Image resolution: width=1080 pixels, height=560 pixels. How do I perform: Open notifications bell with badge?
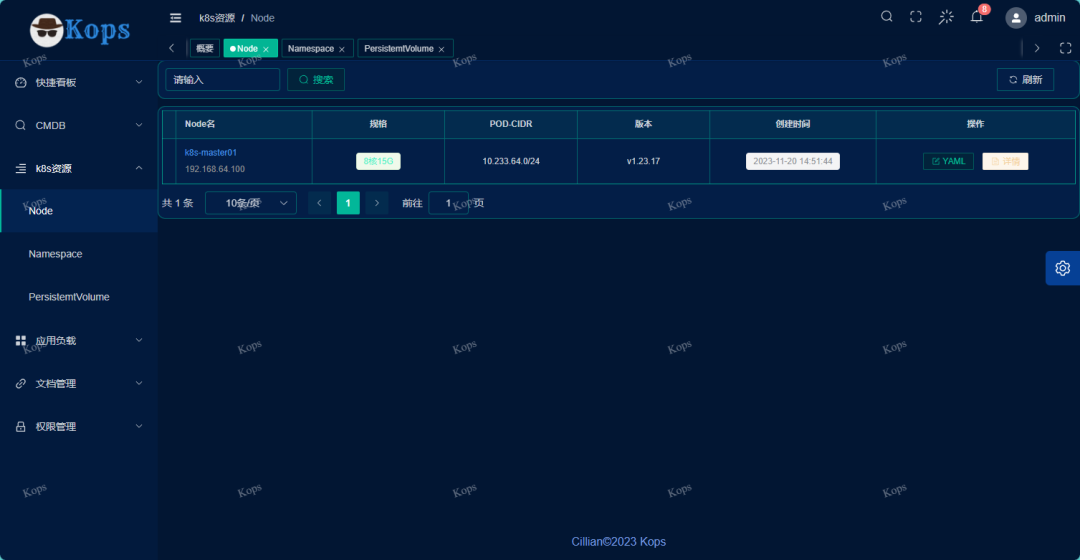tap(977, 16)
